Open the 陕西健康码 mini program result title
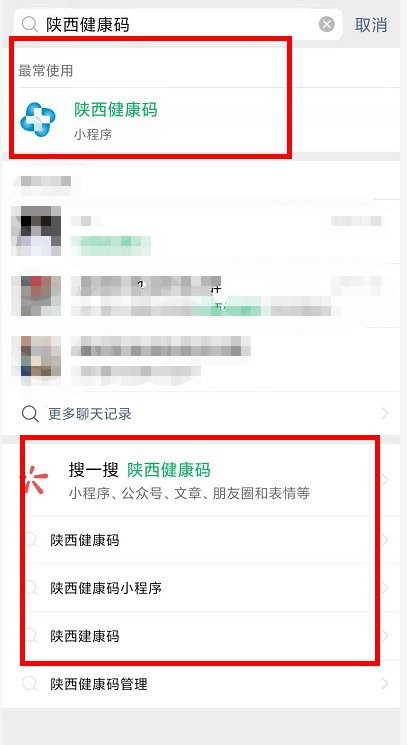The width and height of the screenshot is (407, 745). [115, 110]
